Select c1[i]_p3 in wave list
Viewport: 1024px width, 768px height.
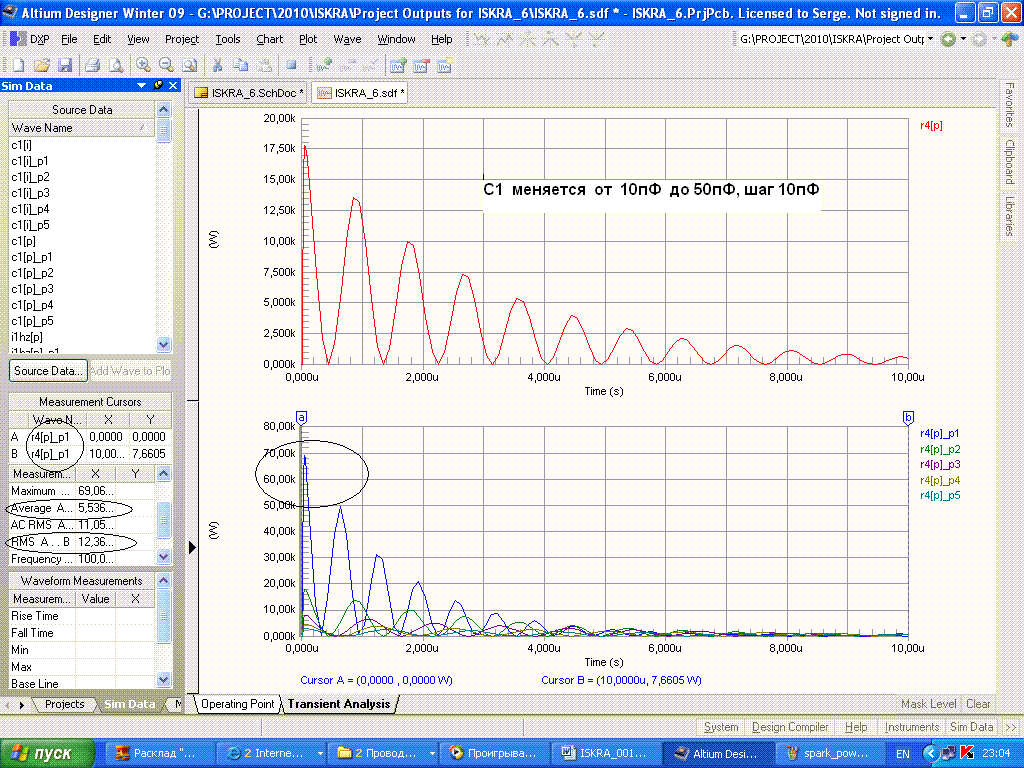tap(30, 193)
